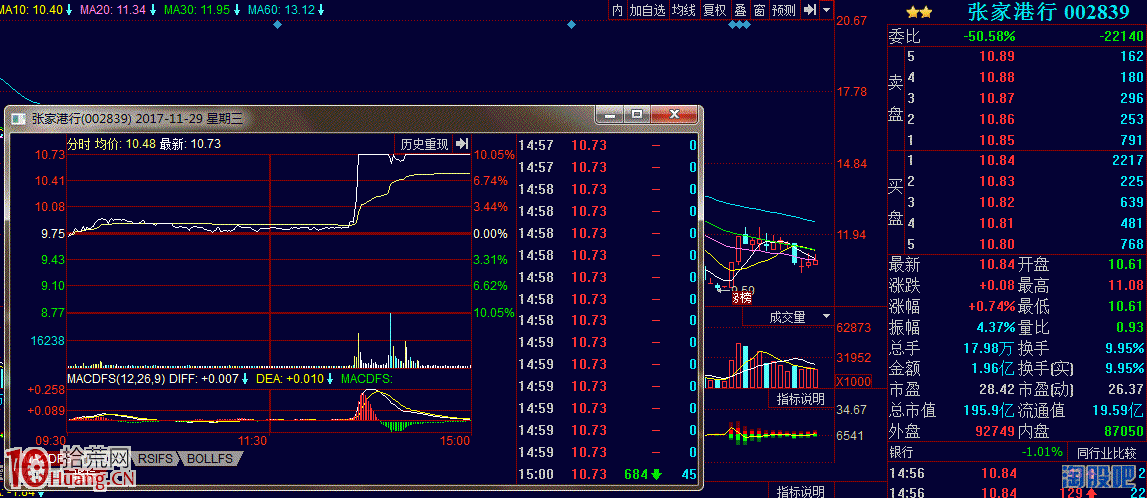
Task: Click the 张家港行 002839 stock title
Action: point(1048,12)
